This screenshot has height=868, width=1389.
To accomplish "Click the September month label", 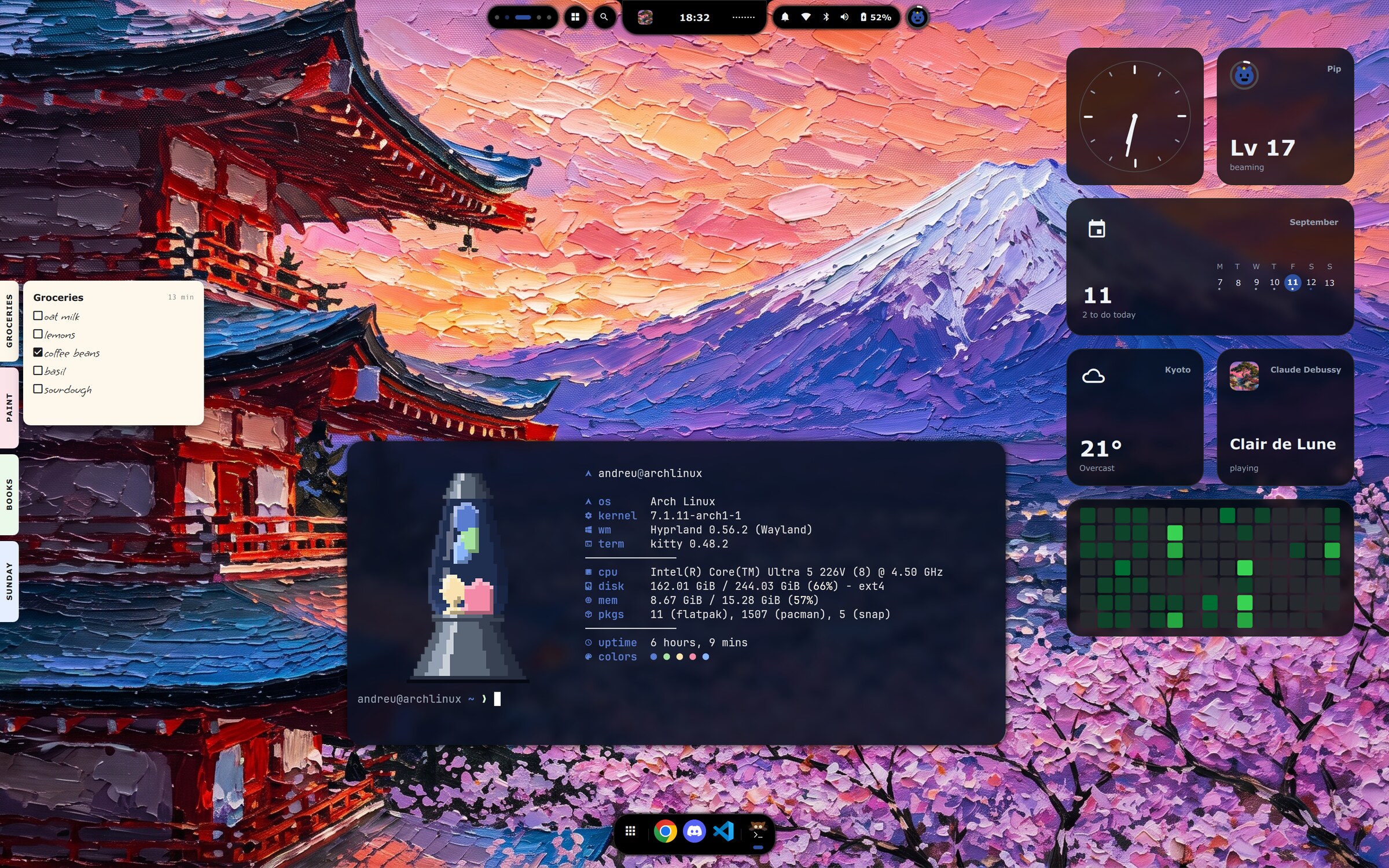I will point(1313,222).
